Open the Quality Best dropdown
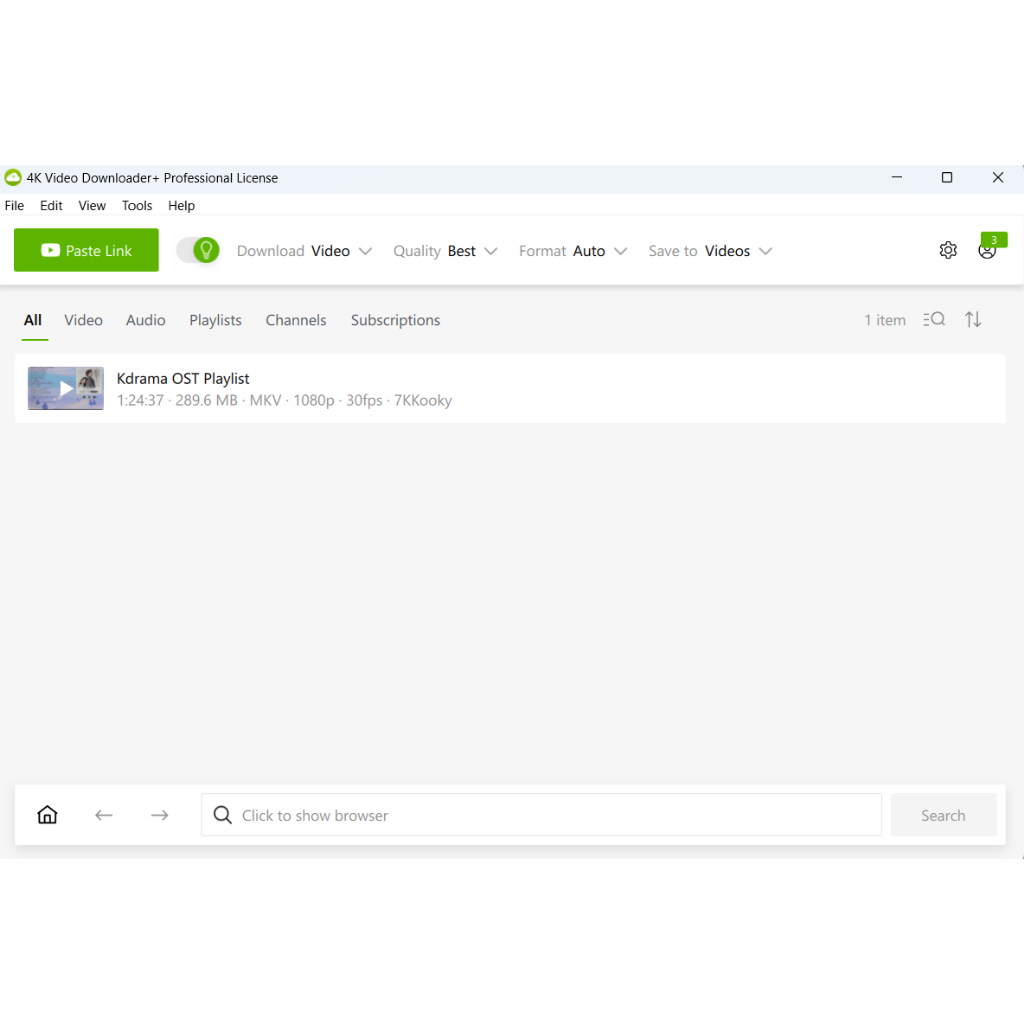The width and height of the screenshot is (1024, 1024). 445,251
